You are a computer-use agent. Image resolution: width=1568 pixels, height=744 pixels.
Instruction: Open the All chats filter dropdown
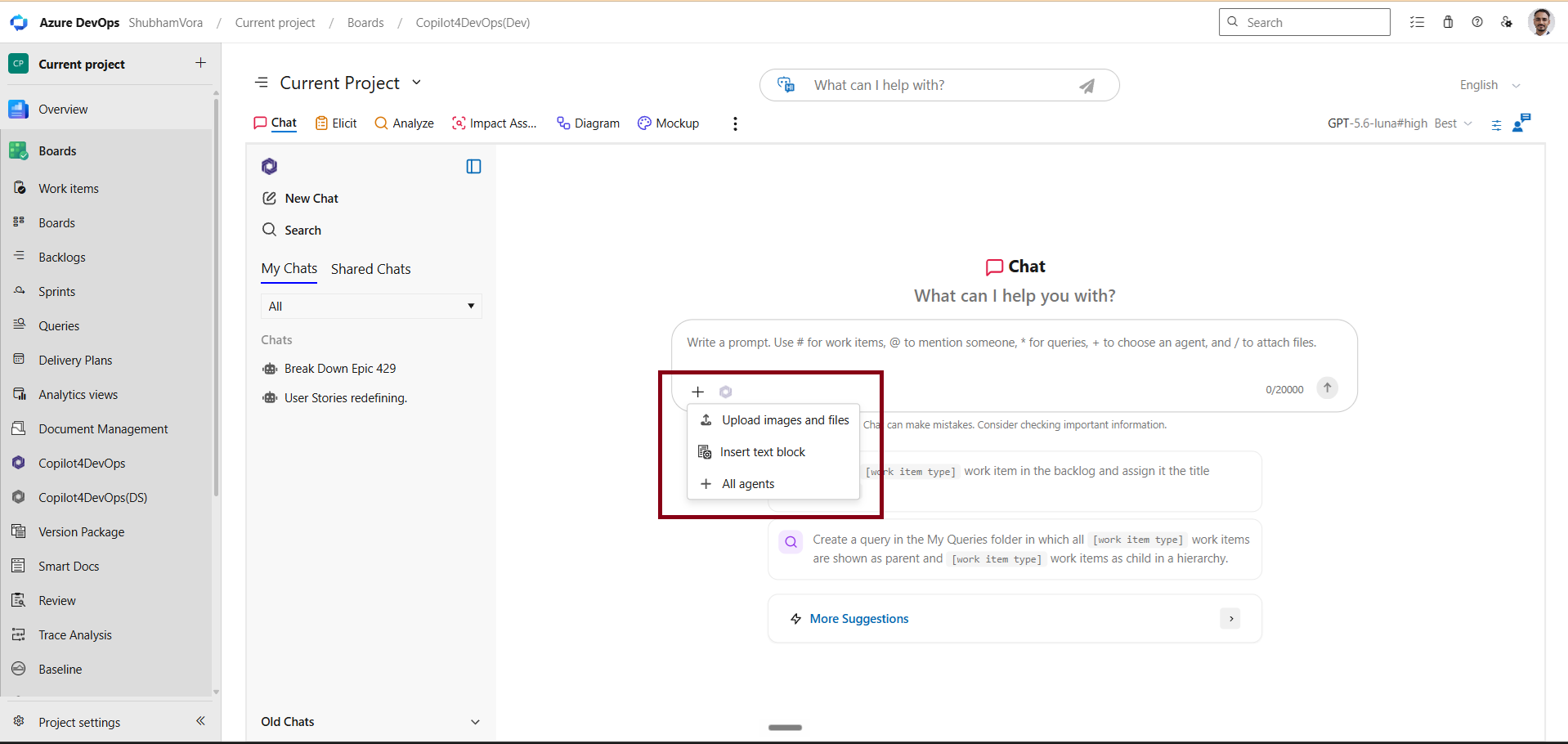coord(371,306)
